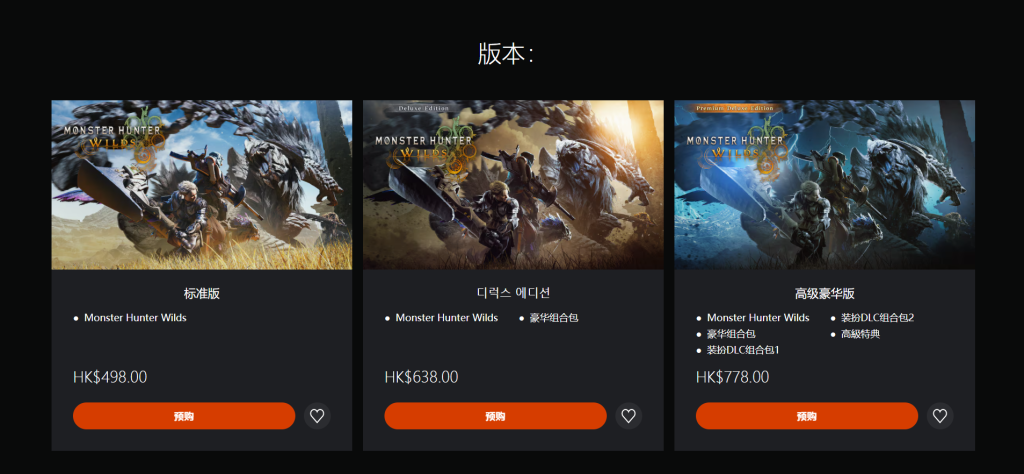Click the HK$498.00 price label

[110, 377]
